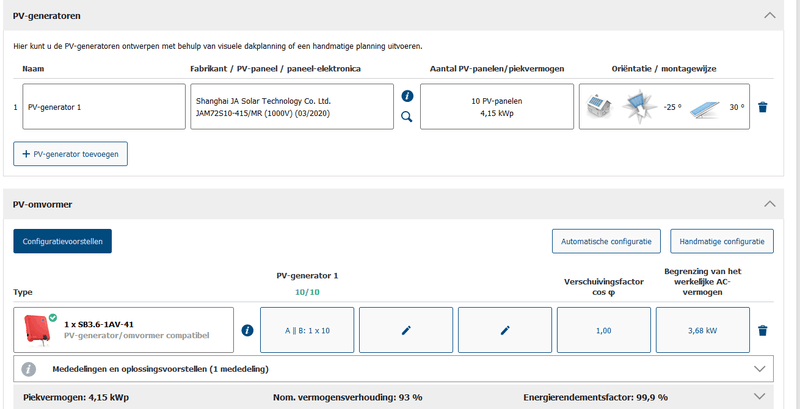Image resolution: width=800 pixels, height=409 pixels.
Task: Select the JA Solar JAM72S10-415/MR panel field
Action: coord(292,107)
